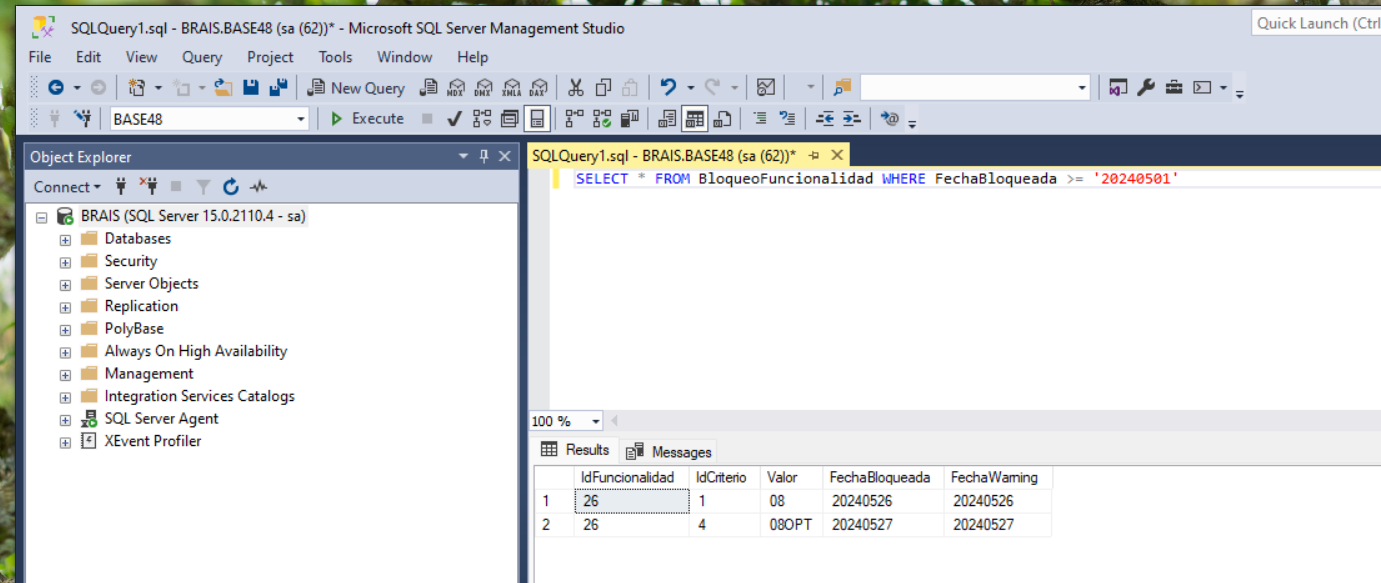Open Activity Monitor in Object Explorer toolbar

point(259,186)
